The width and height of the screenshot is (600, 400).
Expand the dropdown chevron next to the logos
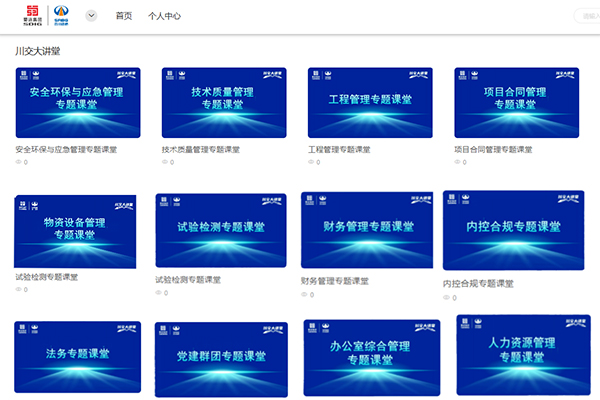point(91,16)
